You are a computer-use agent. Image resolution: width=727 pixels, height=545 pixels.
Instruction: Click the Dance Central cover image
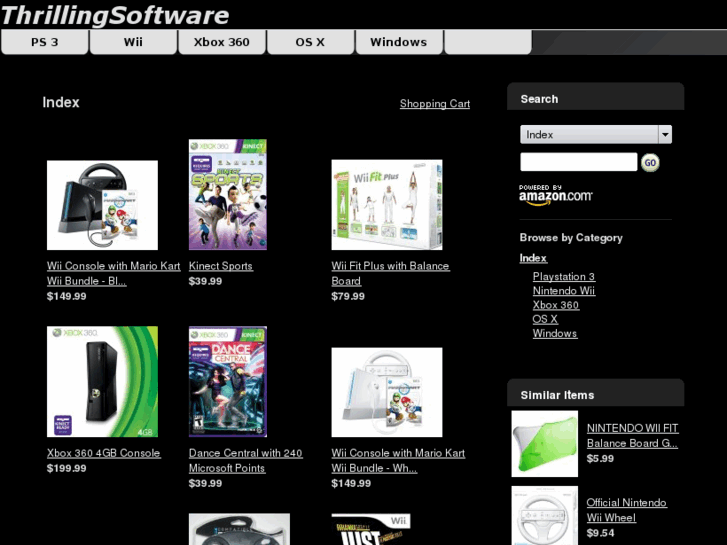(x=228, y=382)
